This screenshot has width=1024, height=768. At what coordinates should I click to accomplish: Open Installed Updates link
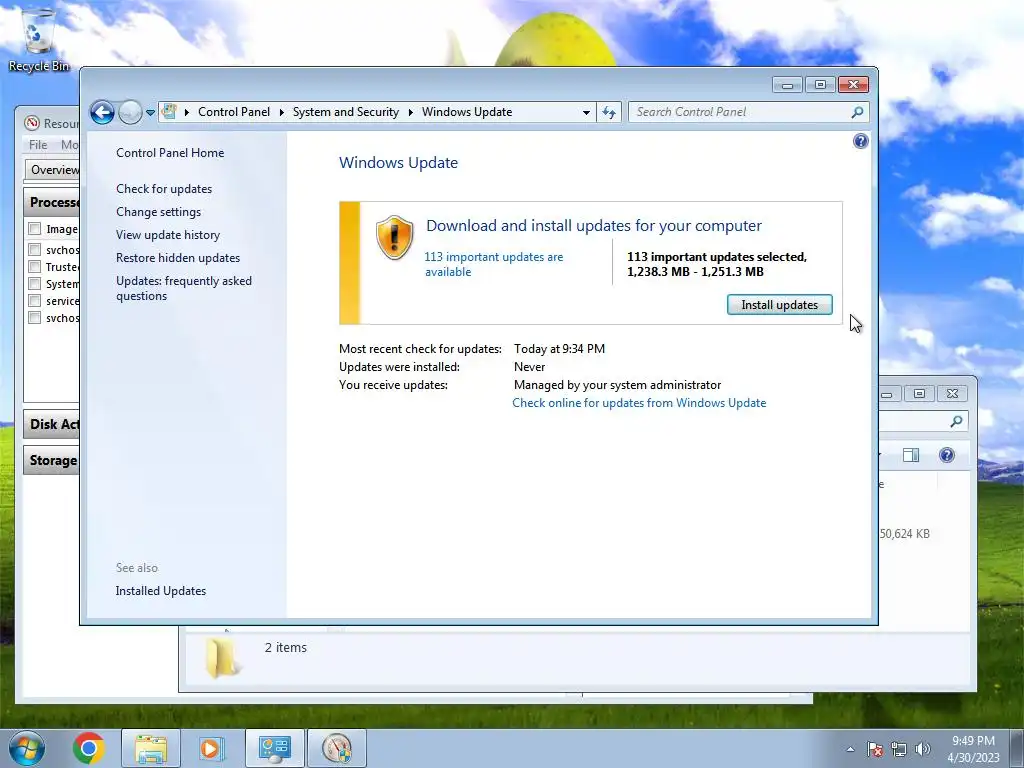click(161, 591)
